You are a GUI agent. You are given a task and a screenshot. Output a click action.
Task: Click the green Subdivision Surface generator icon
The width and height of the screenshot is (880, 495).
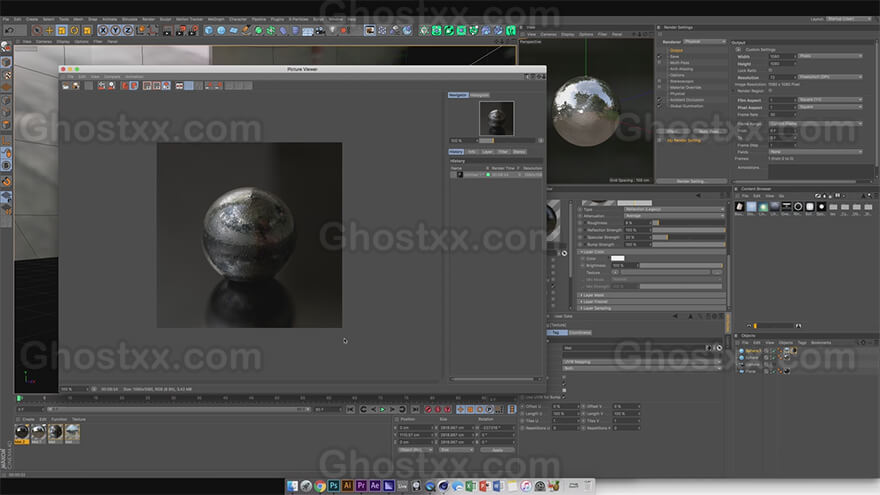tap(258, 30)
